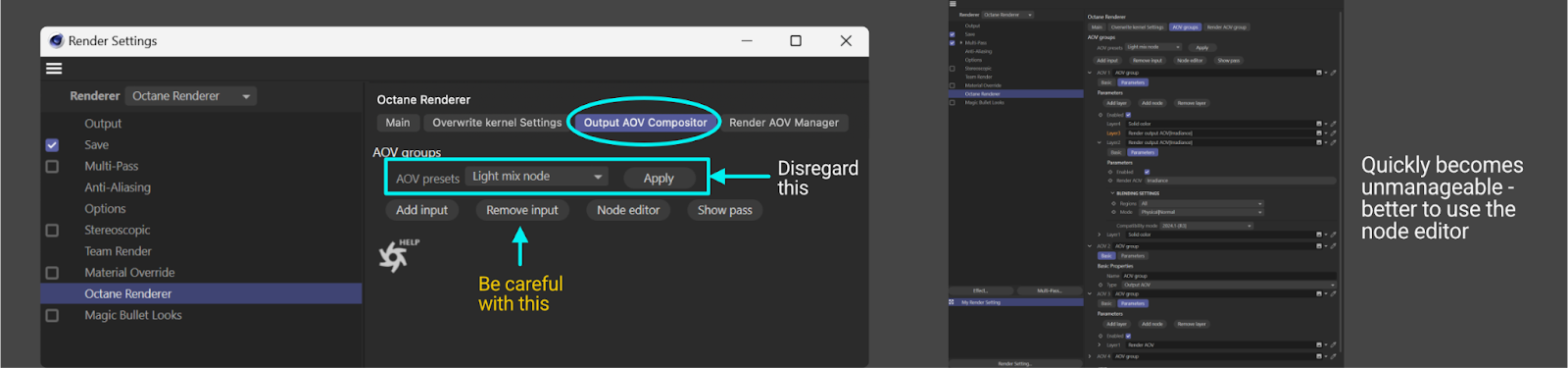Viewport: 1568px width, 368px height.
Task: Switch to Render AOV Manager tab
Action: 784,123
